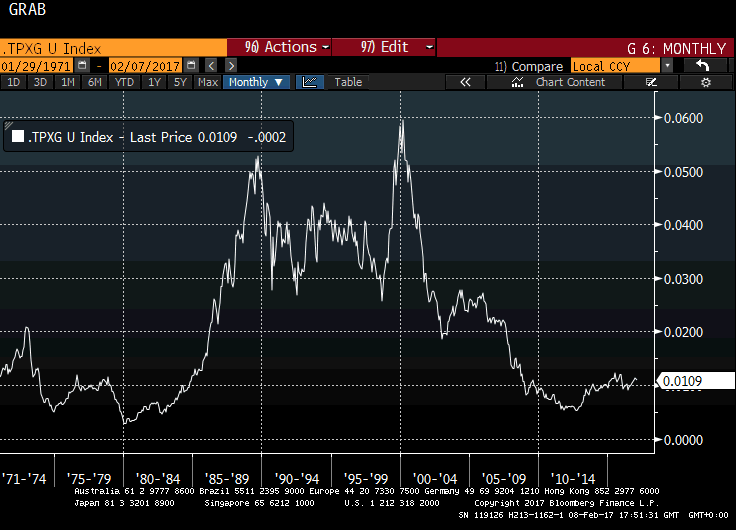Click the '90-'94 x-axis label
Image resolution: width=736 pixels, height=530 pixels.
(296, 479)
